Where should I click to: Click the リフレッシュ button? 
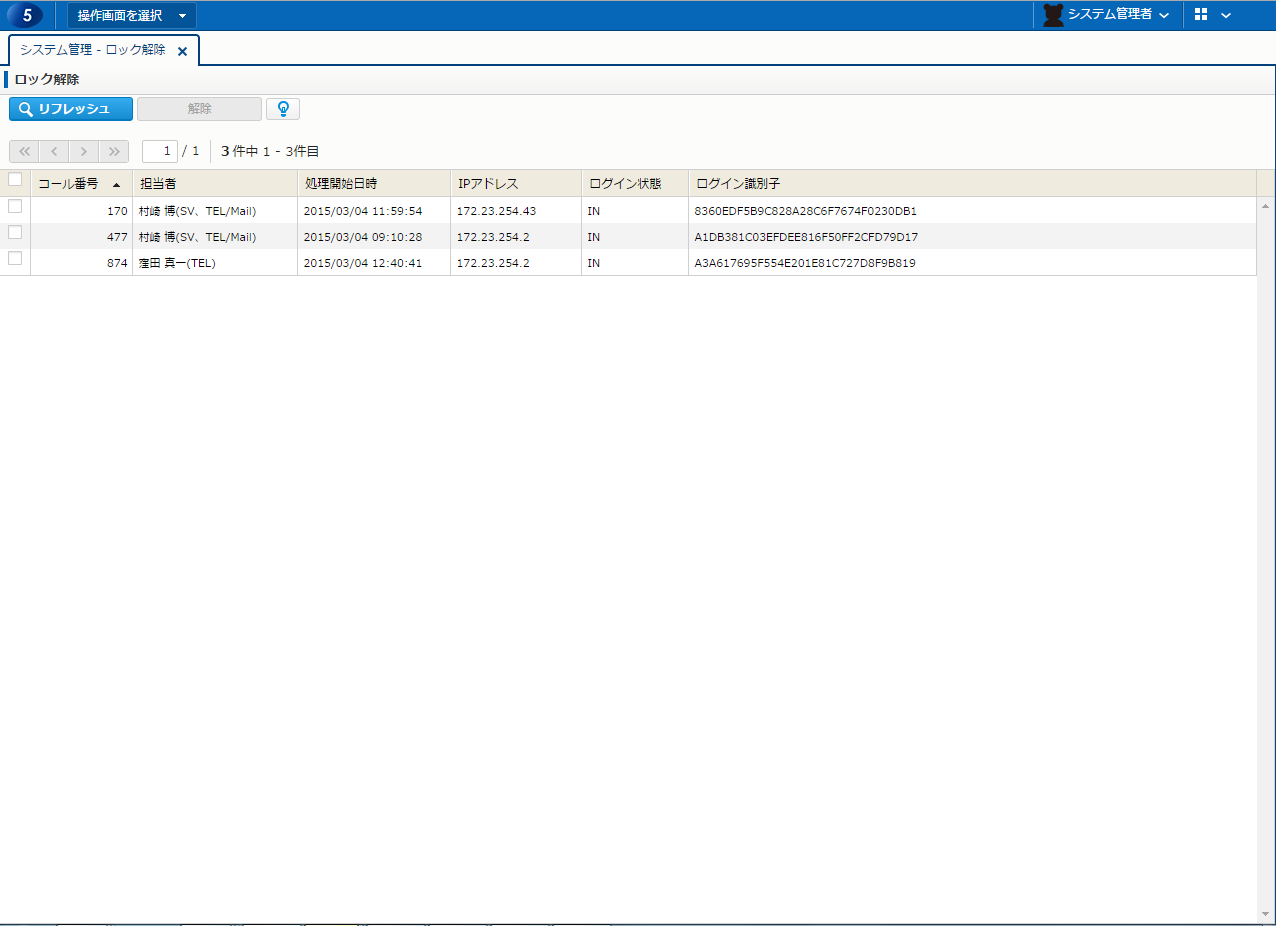coord(71,109)
